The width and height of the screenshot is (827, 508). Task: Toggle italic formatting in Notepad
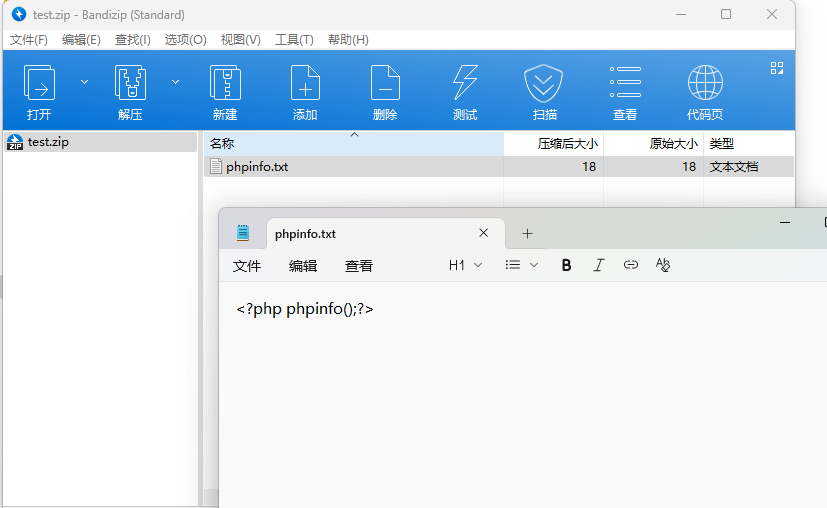click(599, 265)
